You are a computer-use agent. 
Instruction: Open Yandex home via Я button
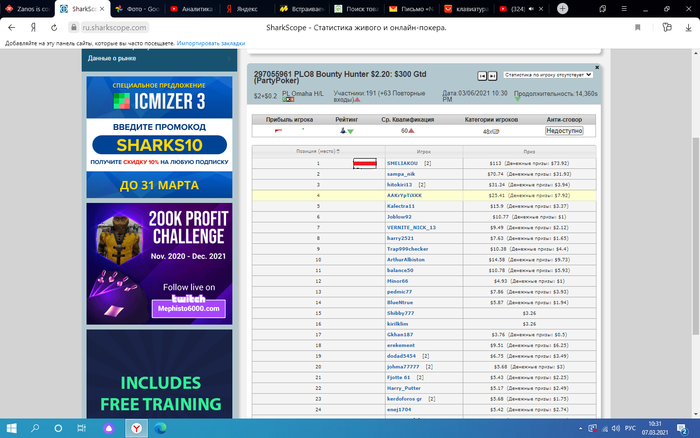pos(33,28)
